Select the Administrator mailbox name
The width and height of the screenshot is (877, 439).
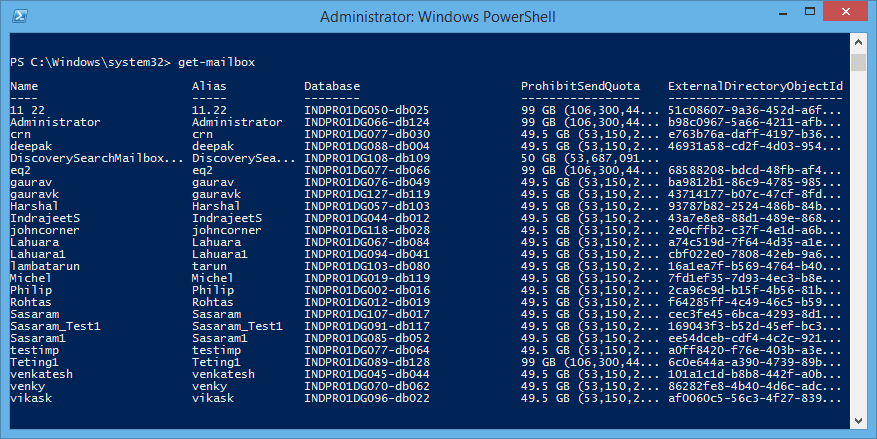[55, 122]
